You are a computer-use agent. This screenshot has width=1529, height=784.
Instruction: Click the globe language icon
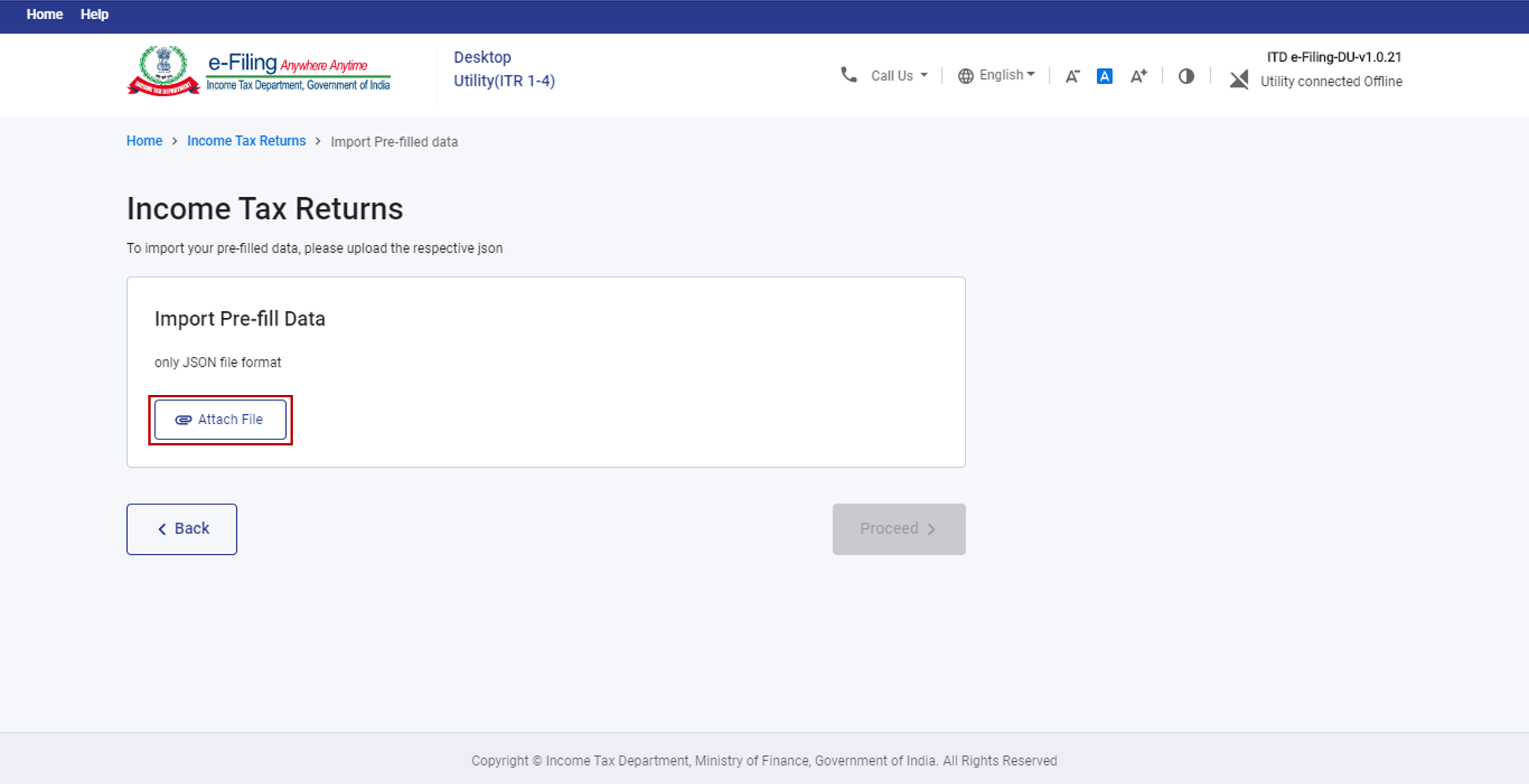[x=966, y=76]
